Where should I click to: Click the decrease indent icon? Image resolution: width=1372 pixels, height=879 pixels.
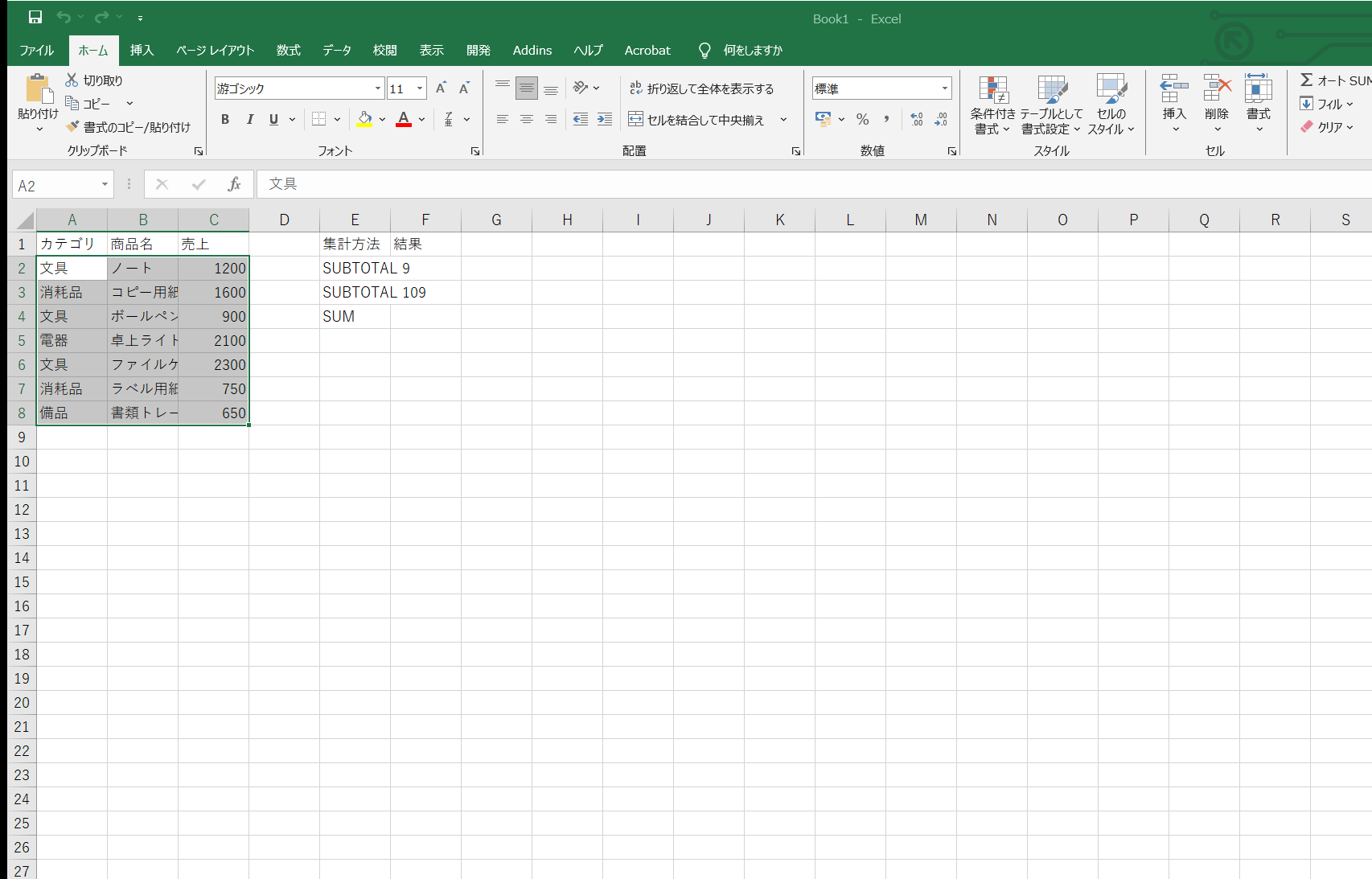click(x=580, y=119)
